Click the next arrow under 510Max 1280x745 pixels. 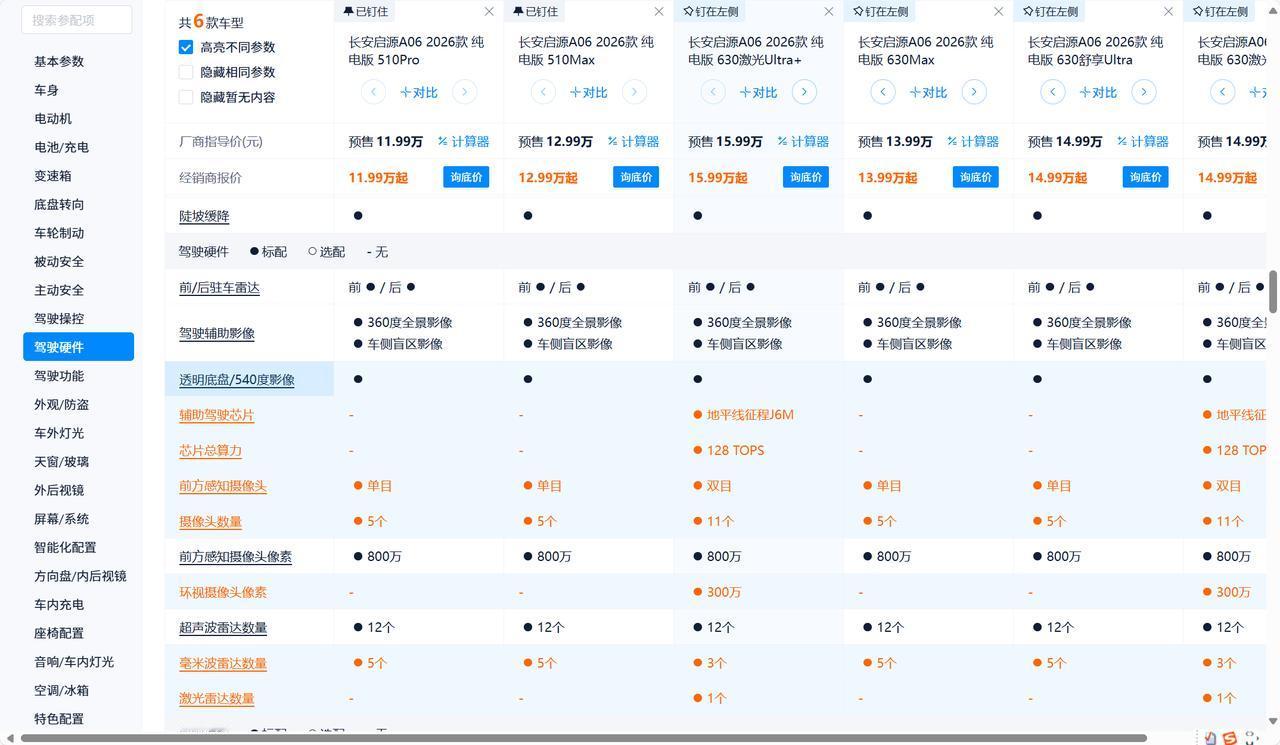(x=634, y=92)
